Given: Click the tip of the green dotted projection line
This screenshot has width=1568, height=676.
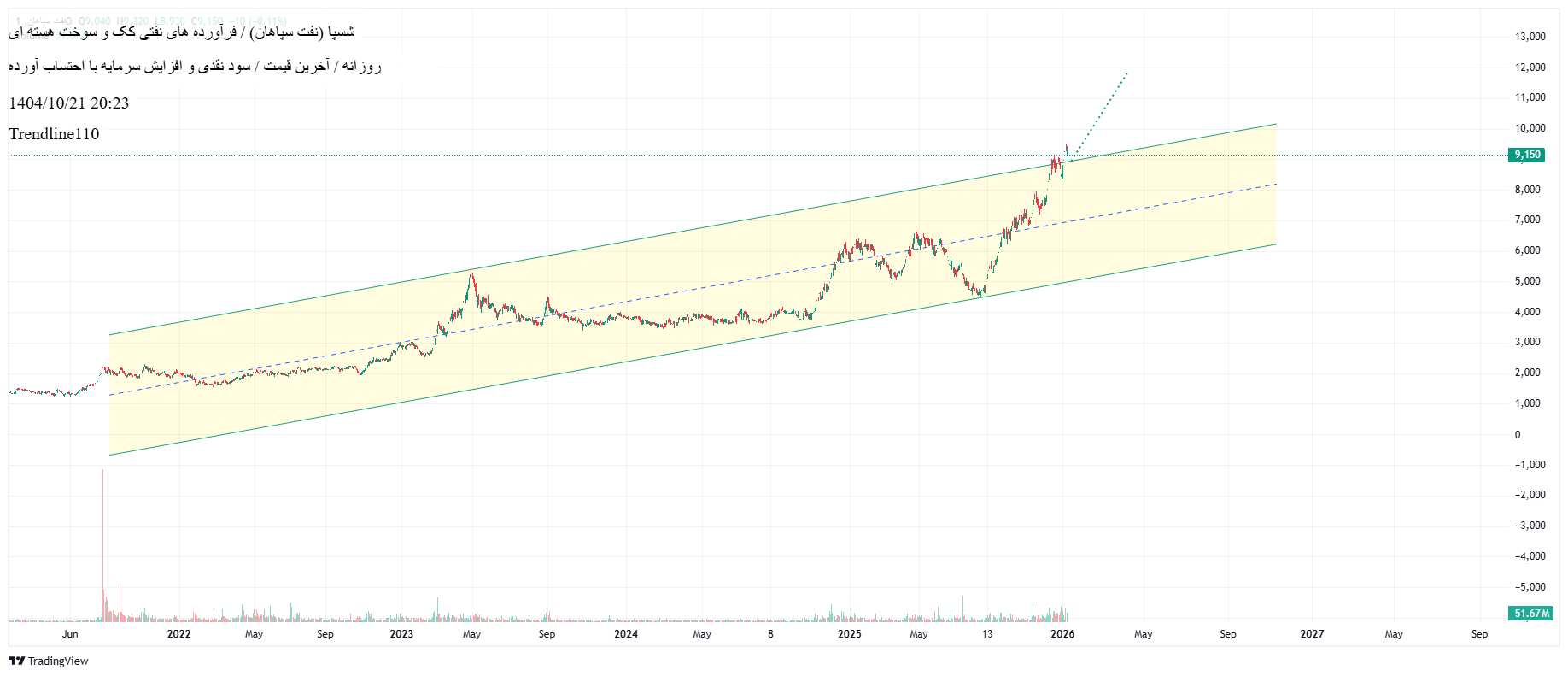Looking at the screenshot, I should coord(1127,73).
